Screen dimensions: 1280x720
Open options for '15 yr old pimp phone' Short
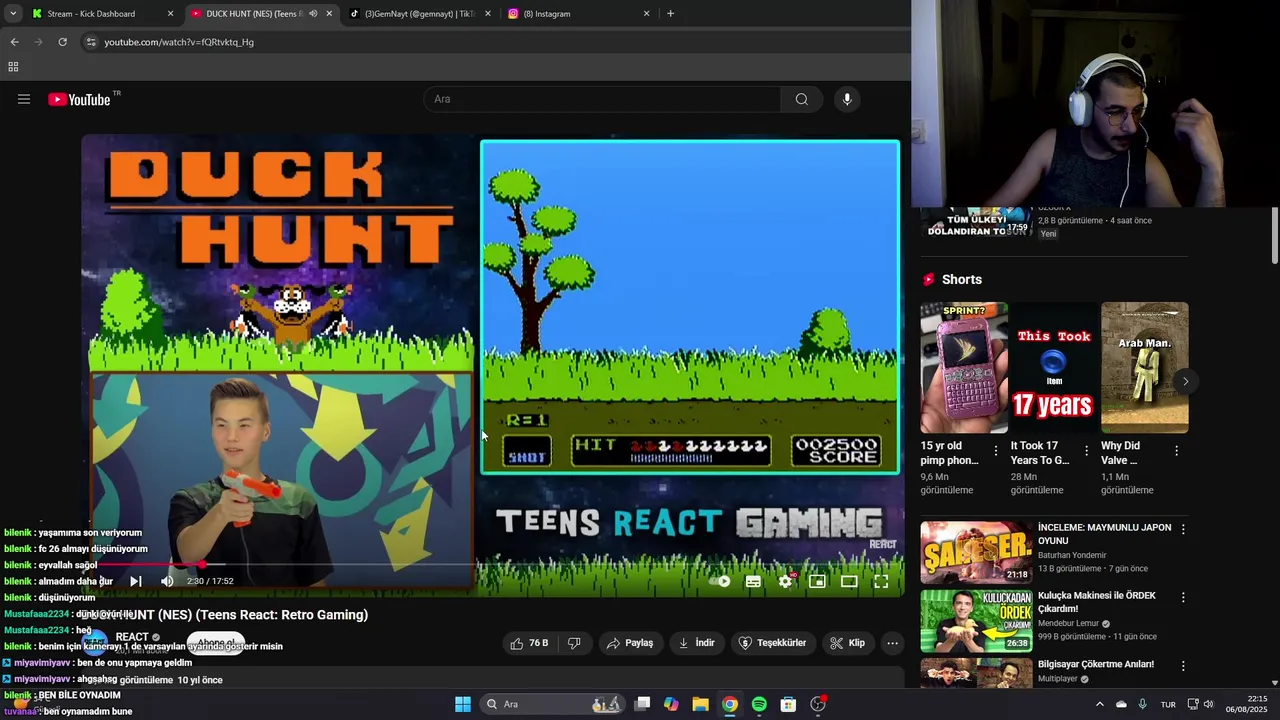995,451
